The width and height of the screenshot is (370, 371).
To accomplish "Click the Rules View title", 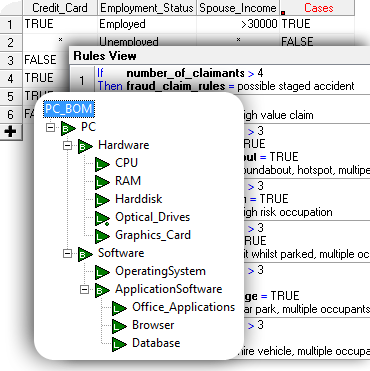I will tap(105, 56).
